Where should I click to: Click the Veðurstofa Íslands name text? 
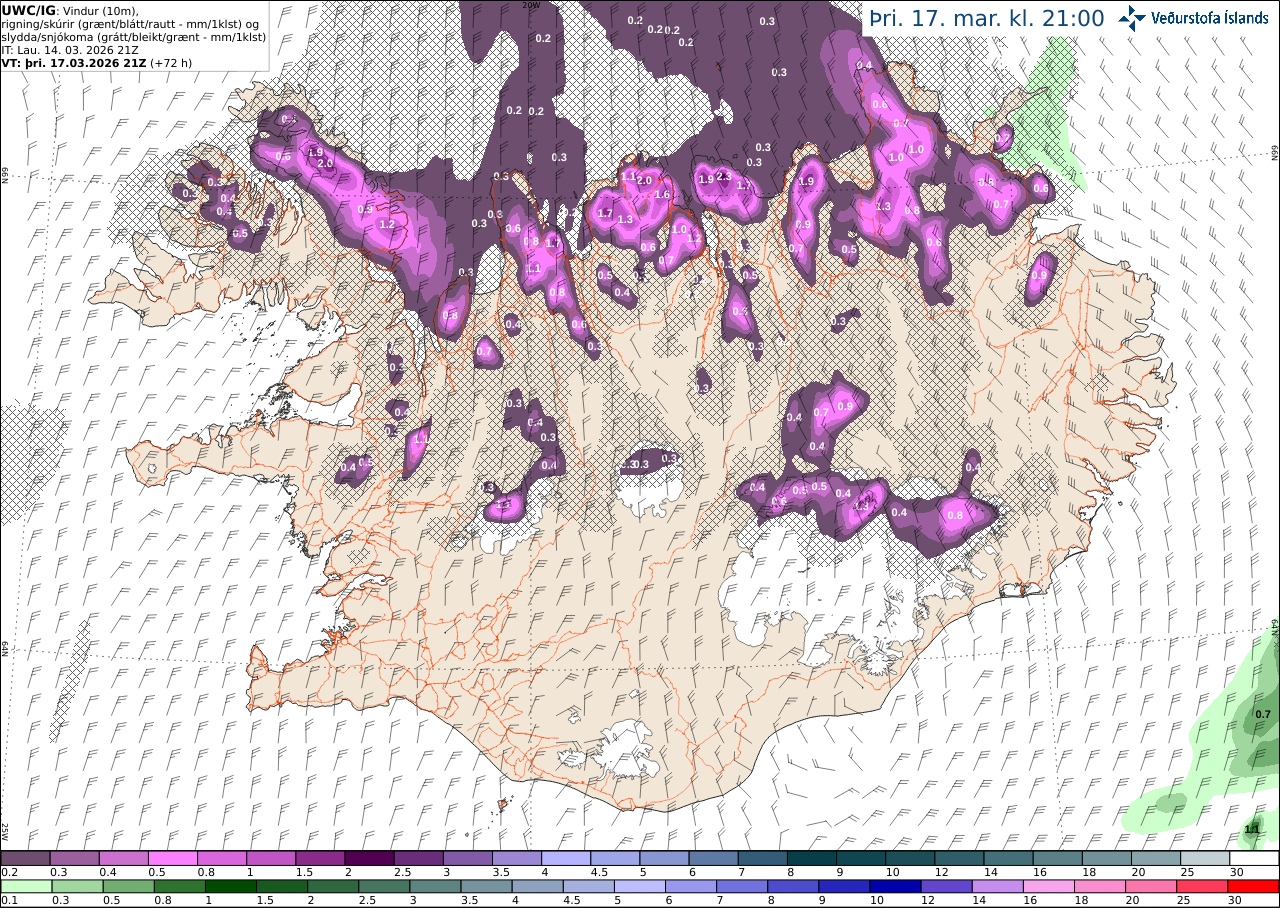click(x=1210, y=18)
